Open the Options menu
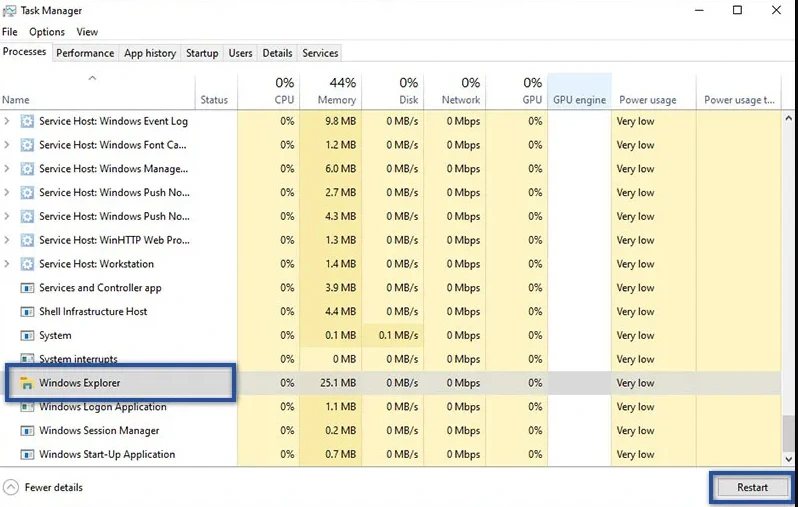This screenshot has height=507, width=798. coord(47,32)
